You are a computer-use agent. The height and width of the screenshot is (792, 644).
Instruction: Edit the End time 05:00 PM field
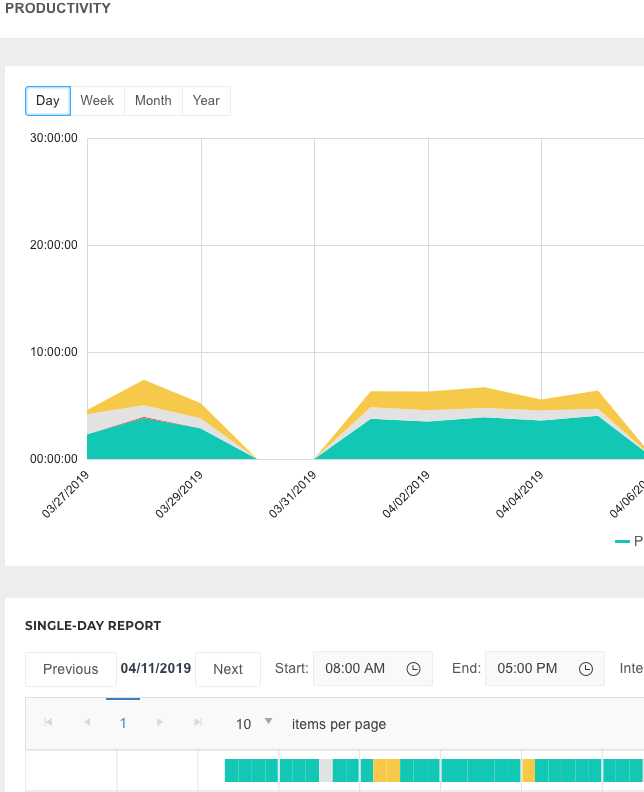pyautogui.click(x=544, y=669)
